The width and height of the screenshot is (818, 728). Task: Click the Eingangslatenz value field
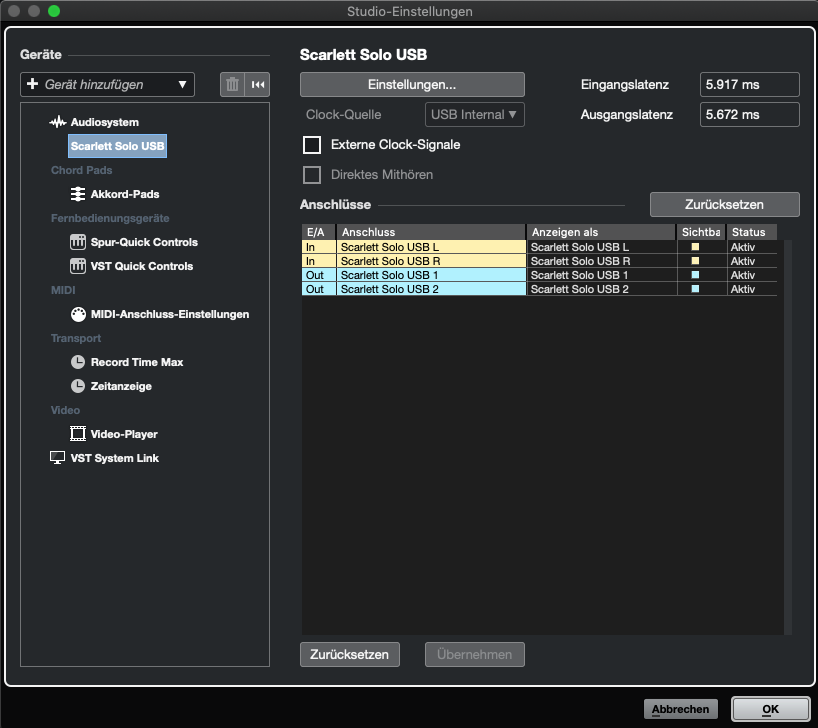coord(749,85)
